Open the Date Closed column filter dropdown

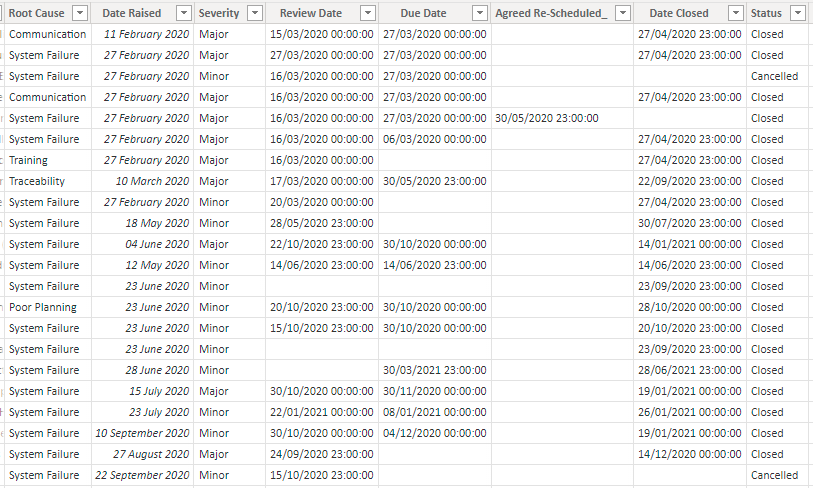pyautogui.click(x=736, y=13)
